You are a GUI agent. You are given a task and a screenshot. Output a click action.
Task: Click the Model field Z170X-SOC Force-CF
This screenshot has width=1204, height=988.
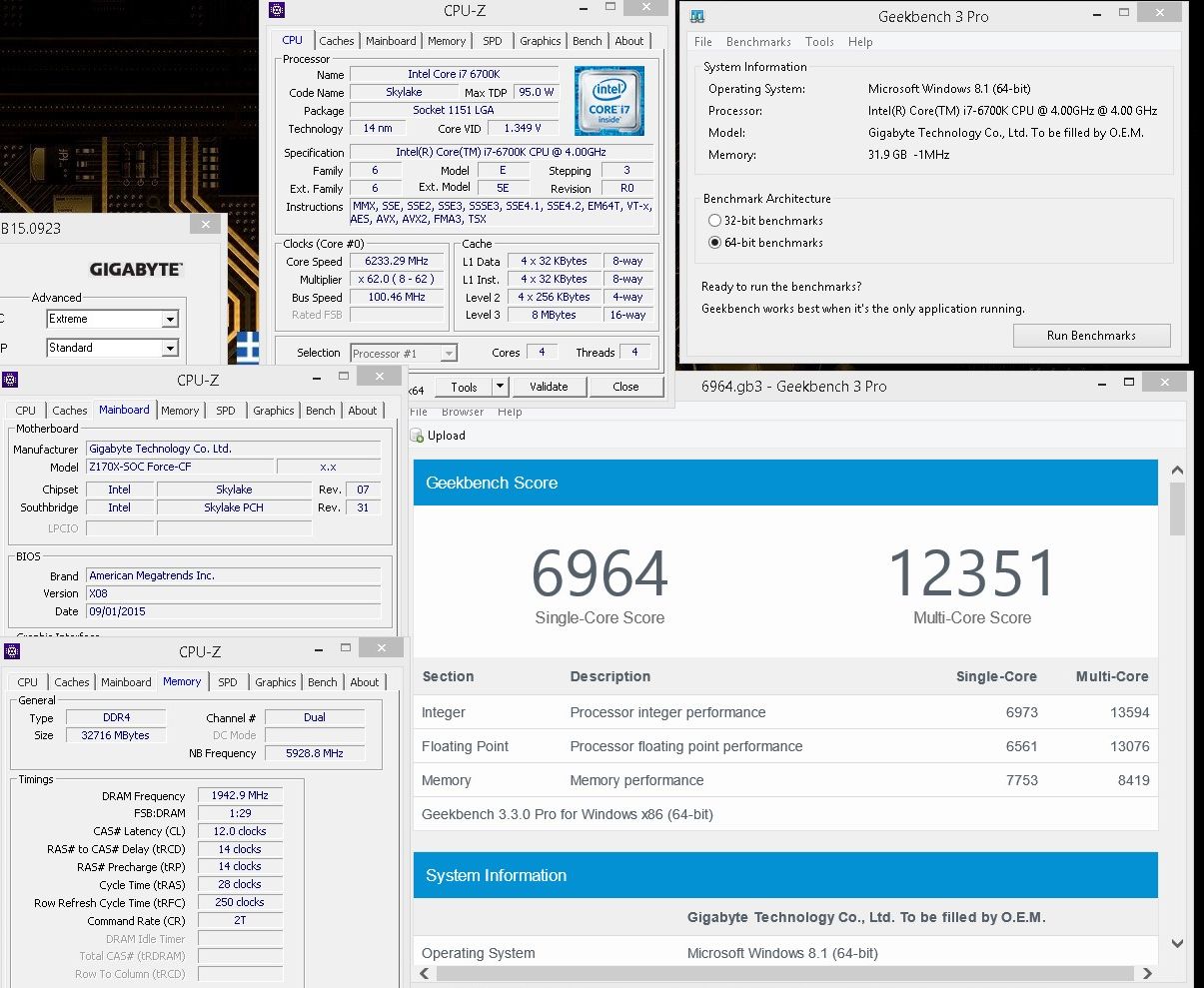[x=179, y=467]
